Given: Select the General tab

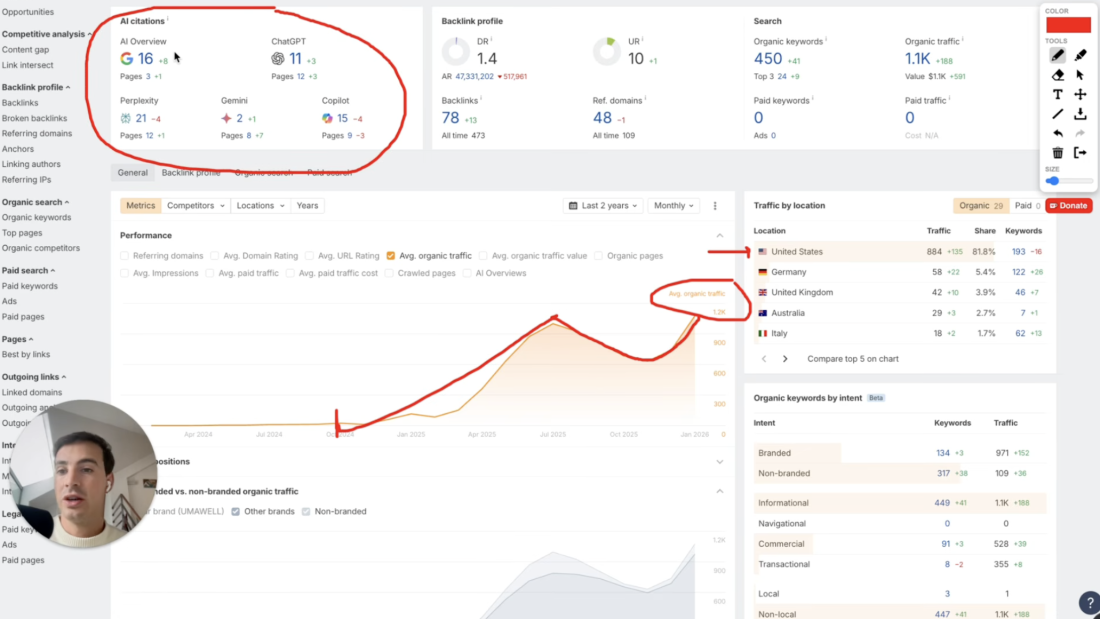Looking at the screenshot, I should click(132, 172).
